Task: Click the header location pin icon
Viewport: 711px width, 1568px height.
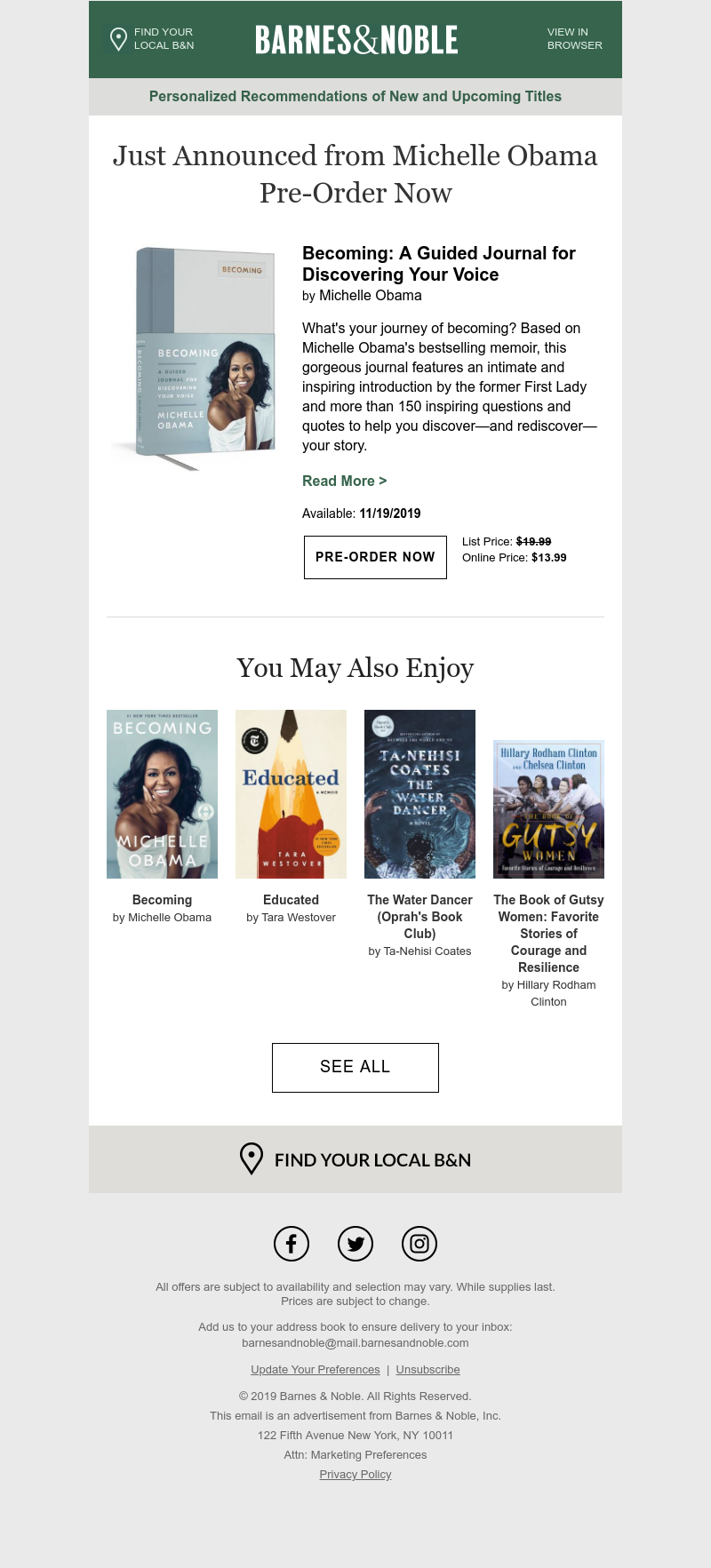Action: click(118, 39)
